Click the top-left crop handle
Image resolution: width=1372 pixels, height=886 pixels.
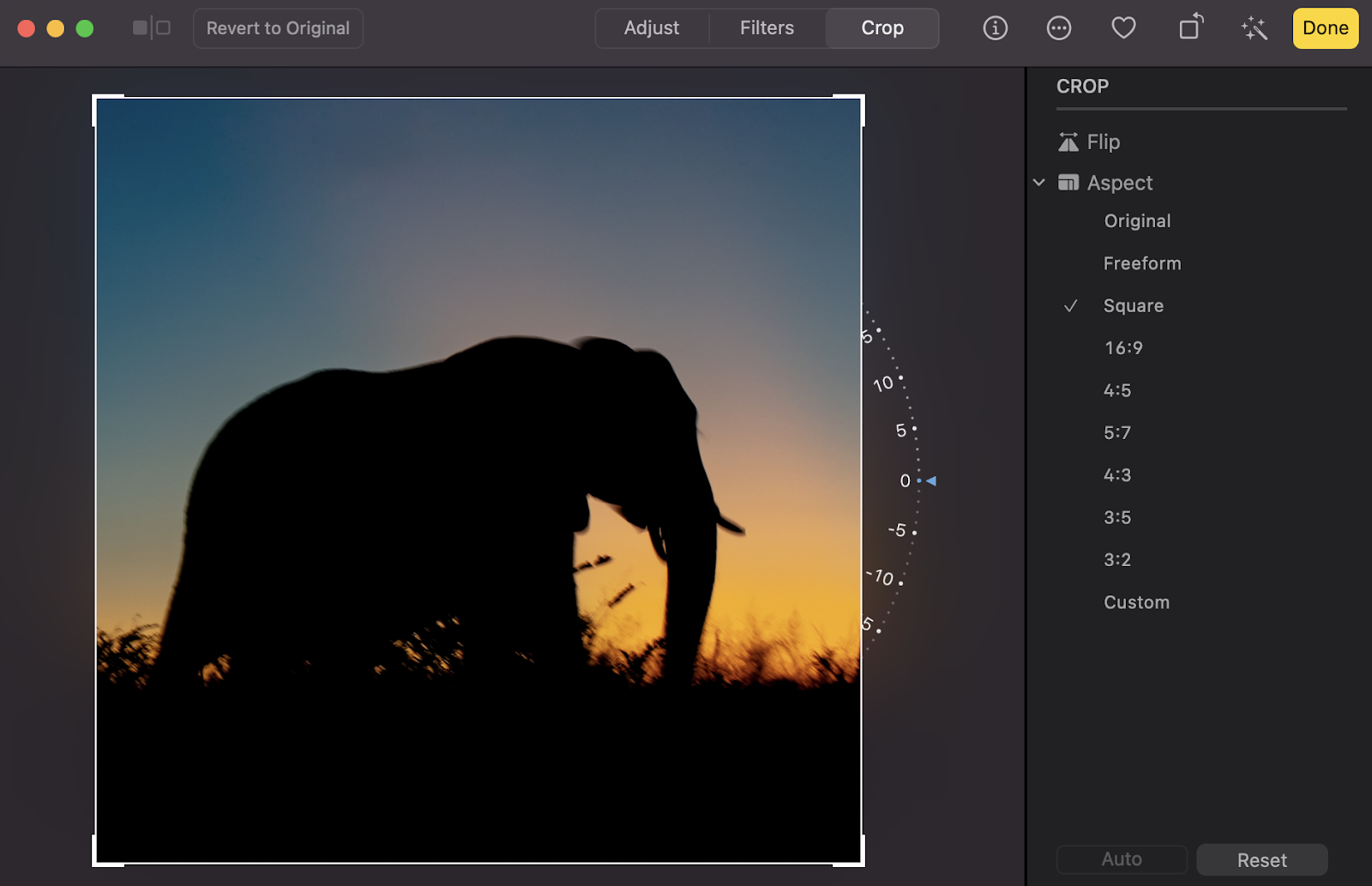pos(96,100)
